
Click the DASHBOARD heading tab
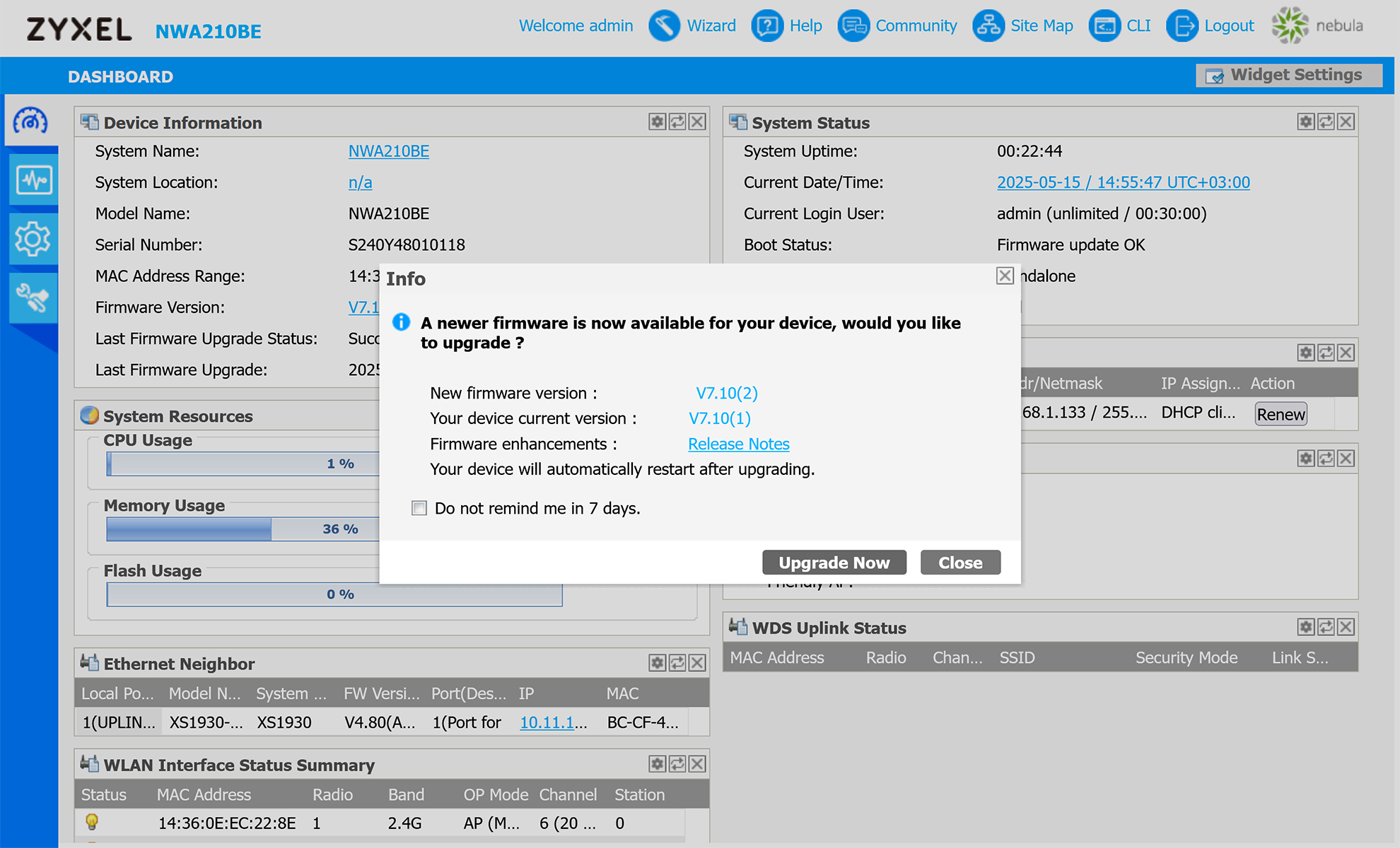[x=120, y=76]
